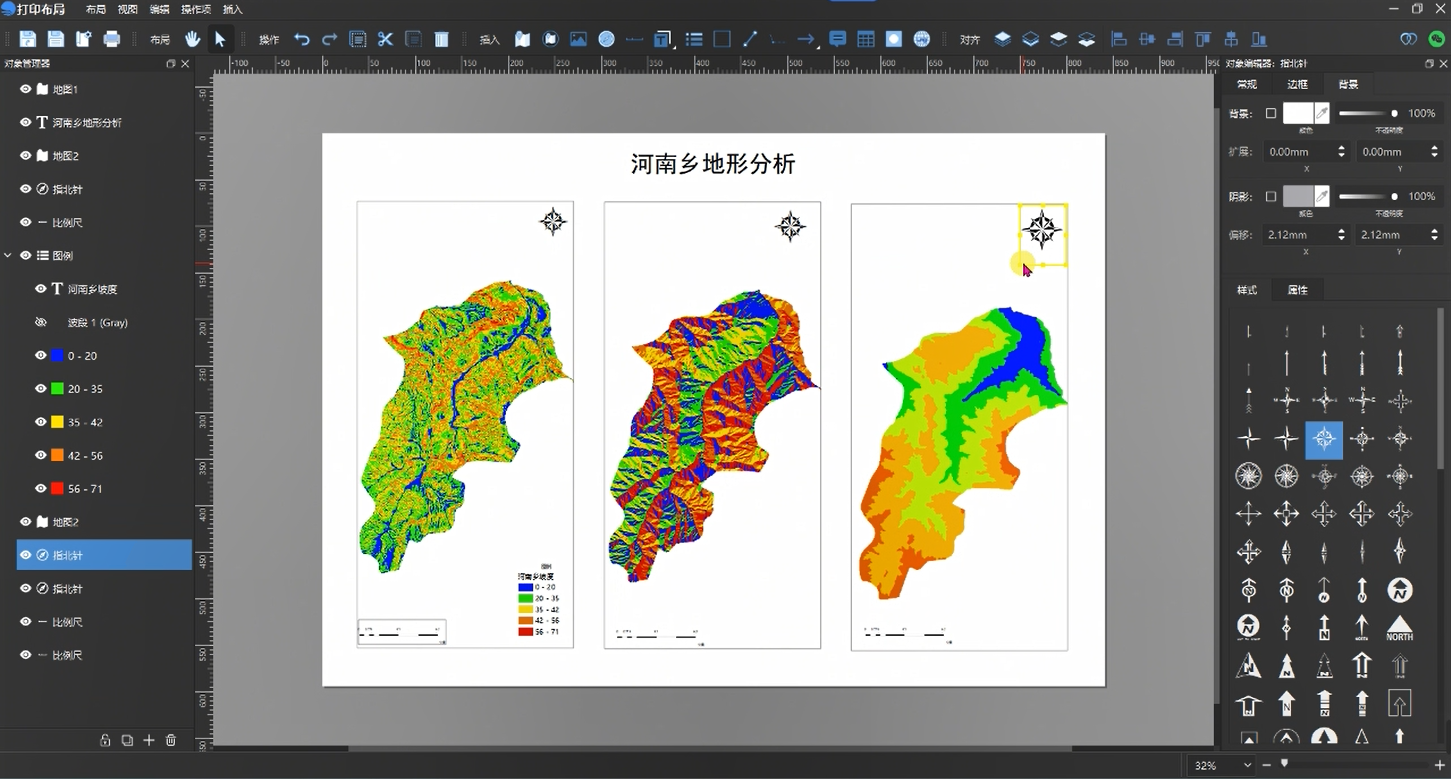
Task: Click the trash icon below object list
Action: (171, 740)
